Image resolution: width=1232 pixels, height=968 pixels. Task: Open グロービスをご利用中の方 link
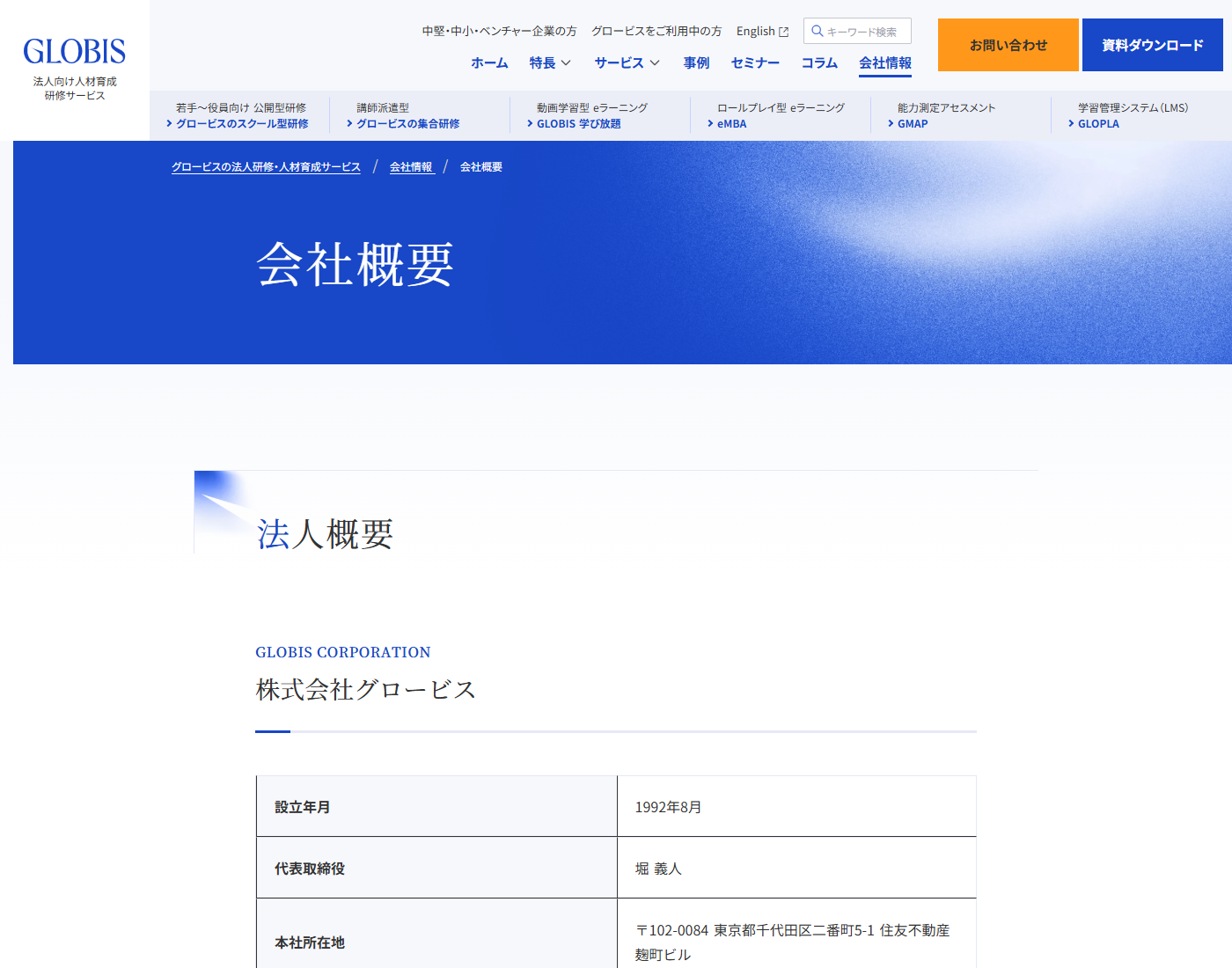pyautogui.click(x=656, y=31)
